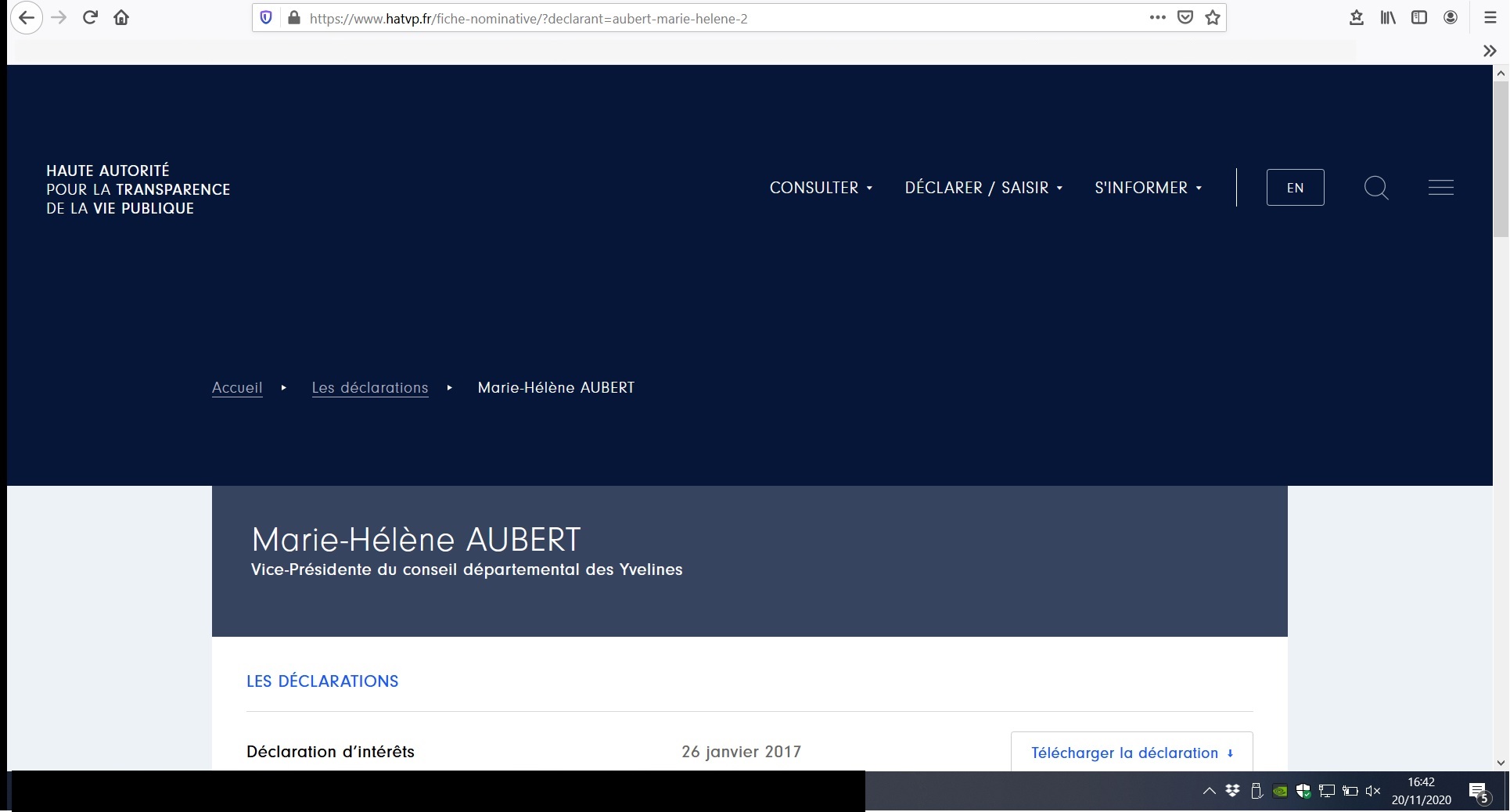Click the Marie-Hélène AUBERT page heading
The width and height of the screenshot is (1510, 812).
pyautogui.click(x=415, y=540)
